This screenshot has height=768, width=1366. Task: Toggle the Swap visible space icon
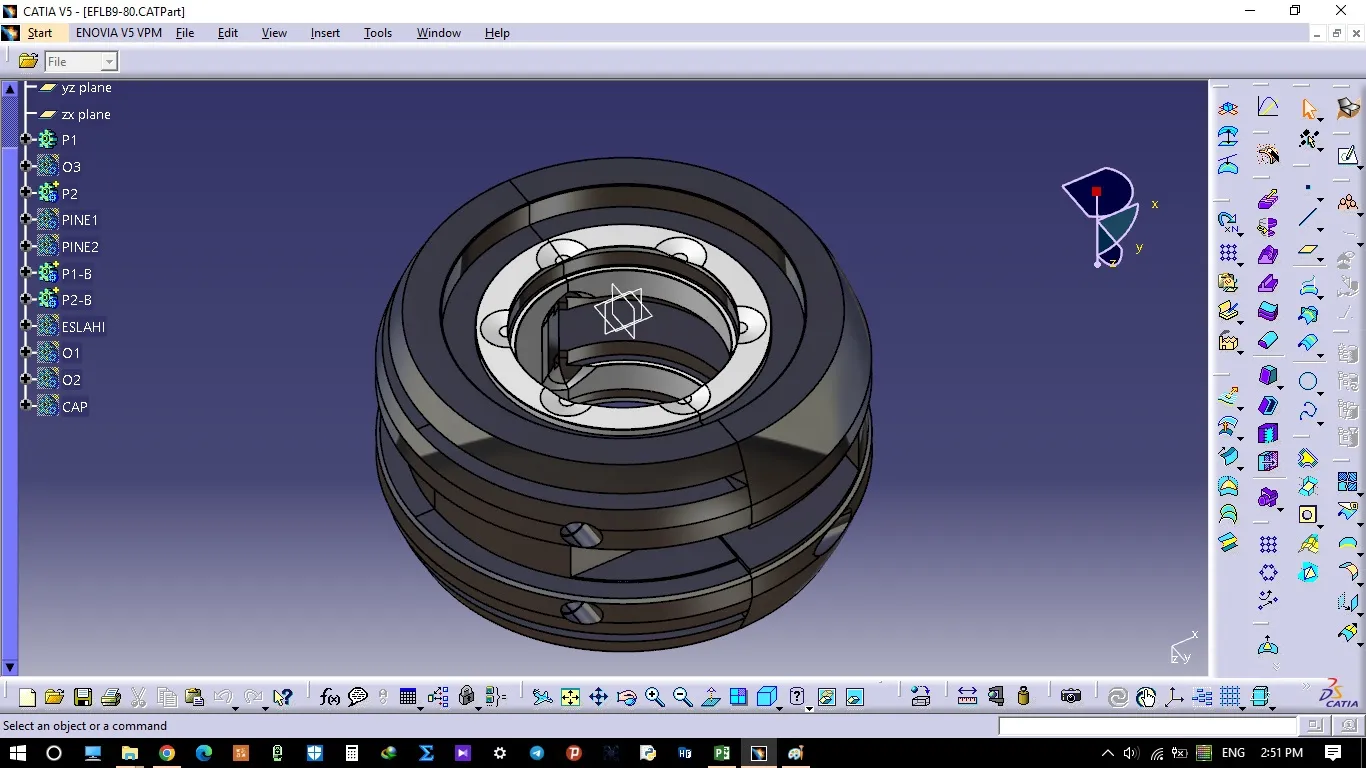pyautogui.click(x=854, y=697)
